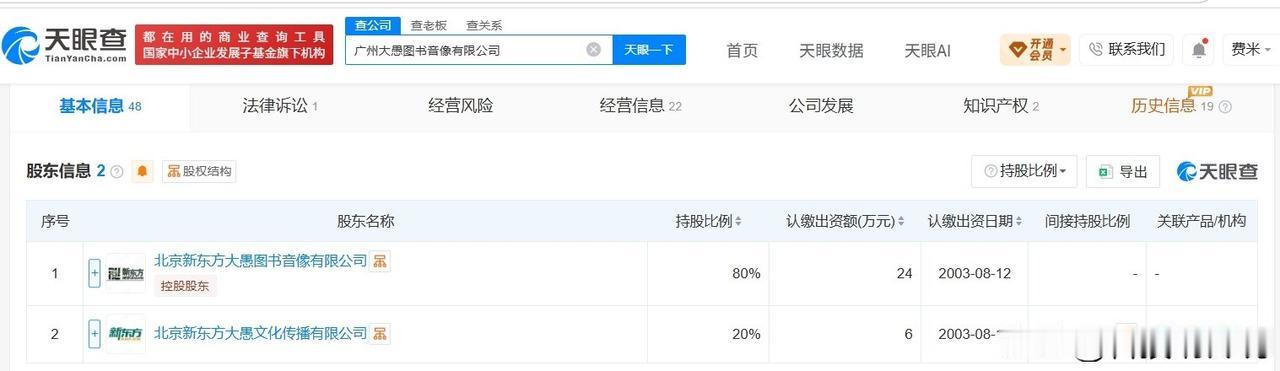Viewport: 1280px width, 371px height.
Task: Open the 经营风险 tab
Action: [x=461, y=106]
